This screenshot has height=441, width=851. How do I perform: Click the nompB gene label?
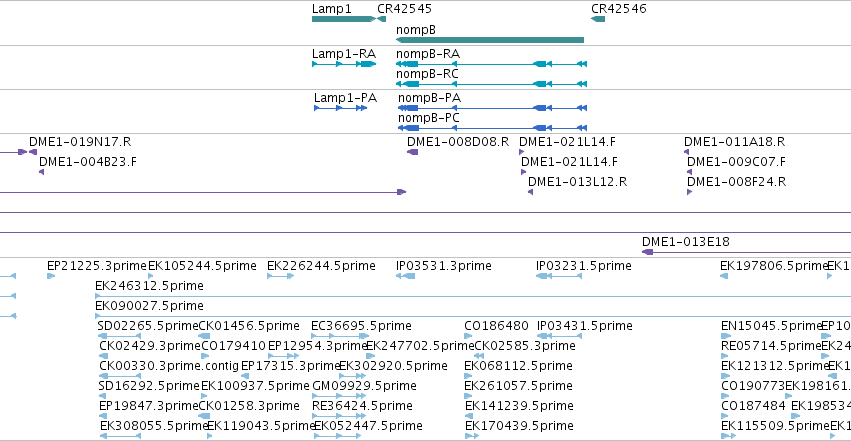coord(416,30)
